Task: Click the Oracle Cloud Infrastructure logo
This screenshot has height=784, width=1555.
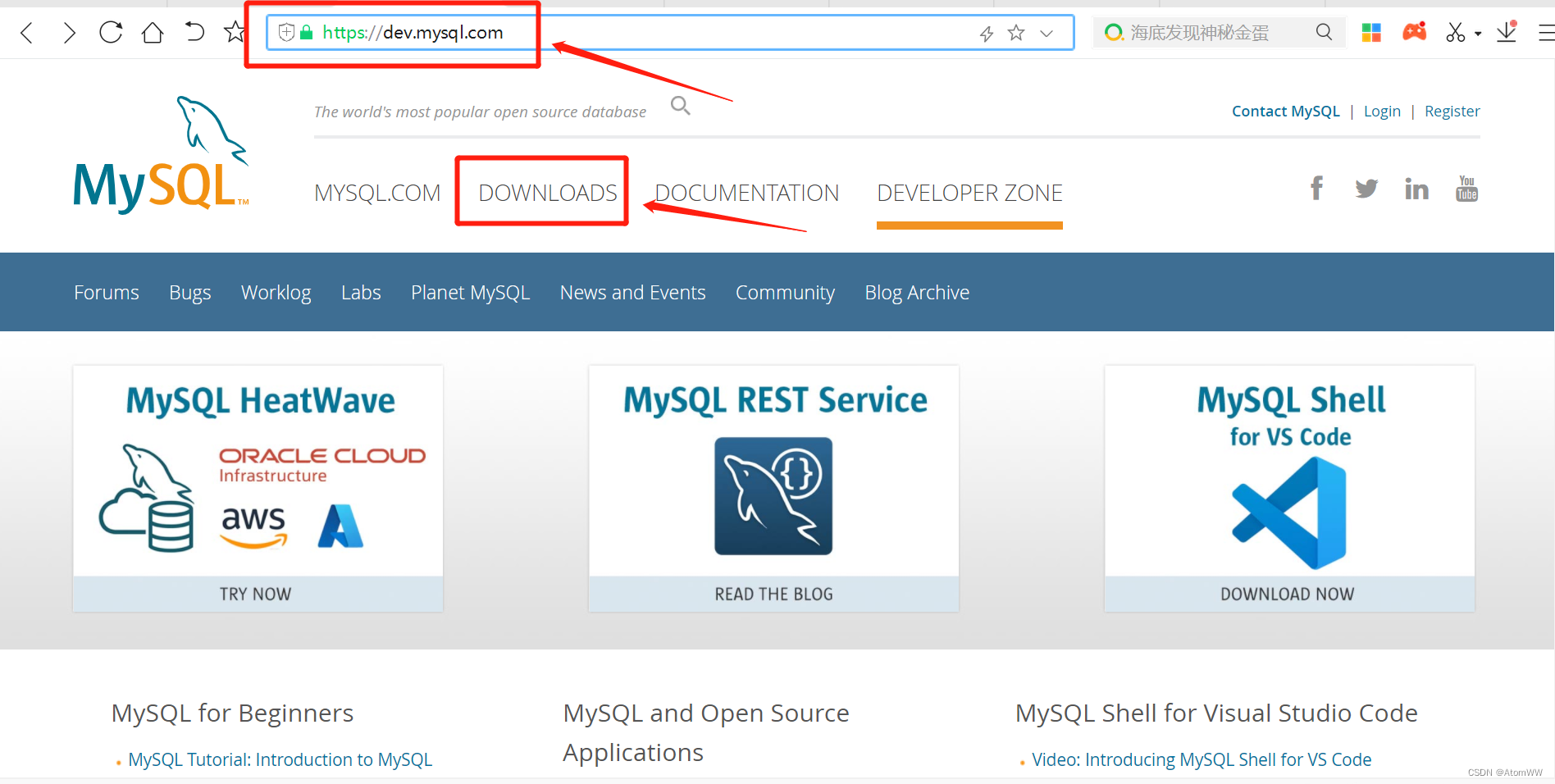Action: coord(322,465)
